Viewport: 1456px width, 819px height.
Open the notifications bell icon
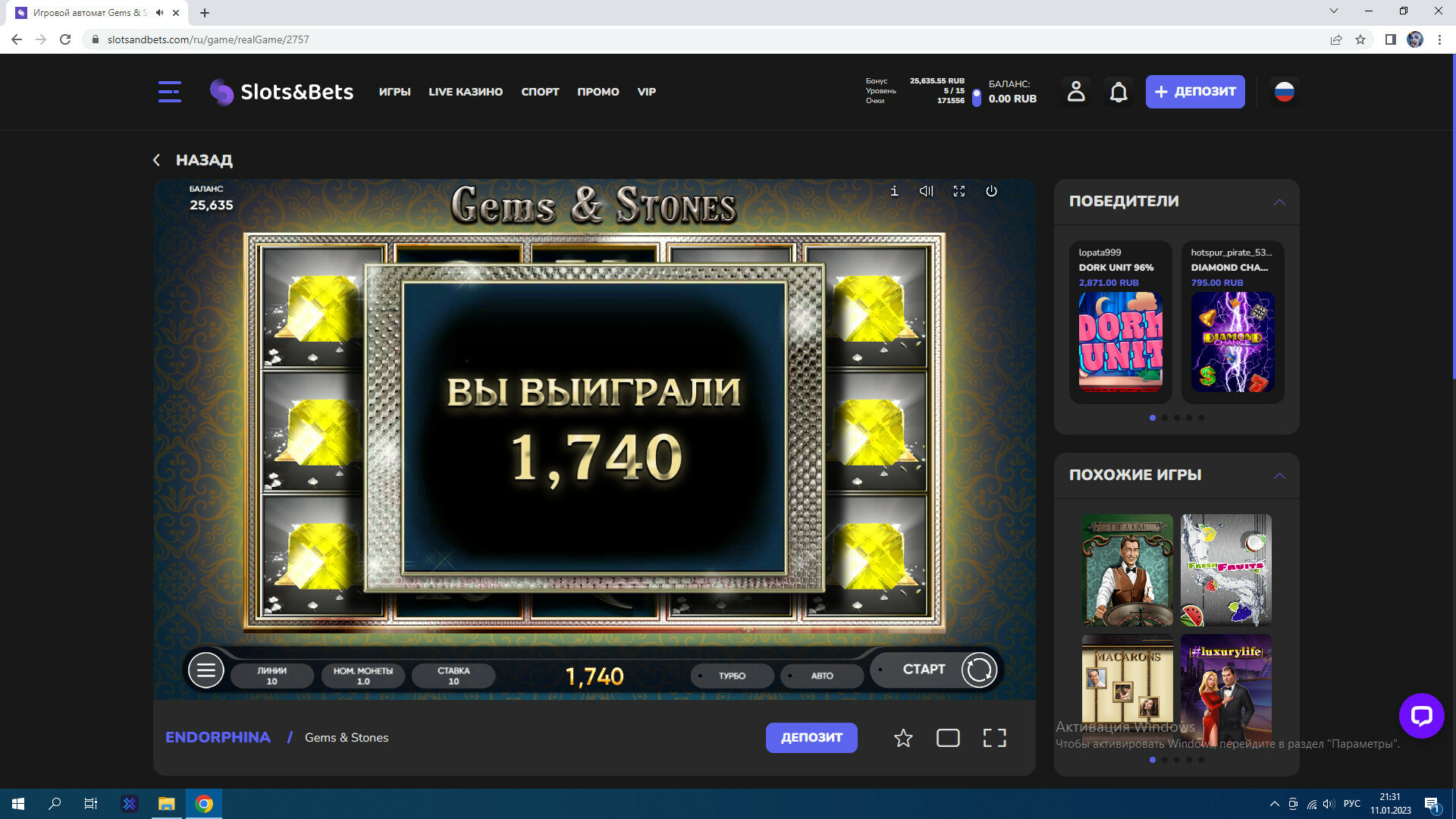(x=1119, y=92)
